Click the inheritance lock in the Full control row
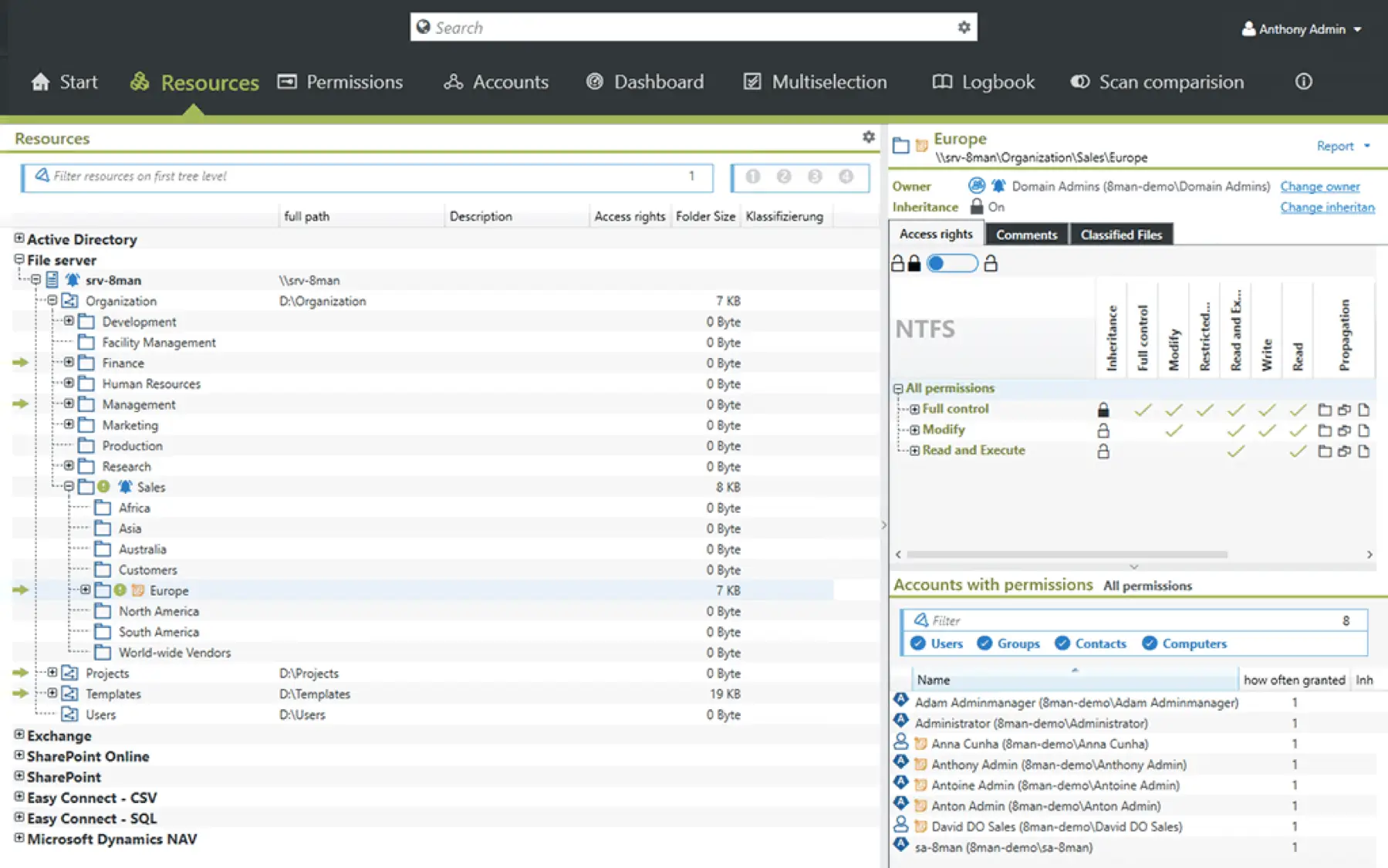 [1103, 410]
